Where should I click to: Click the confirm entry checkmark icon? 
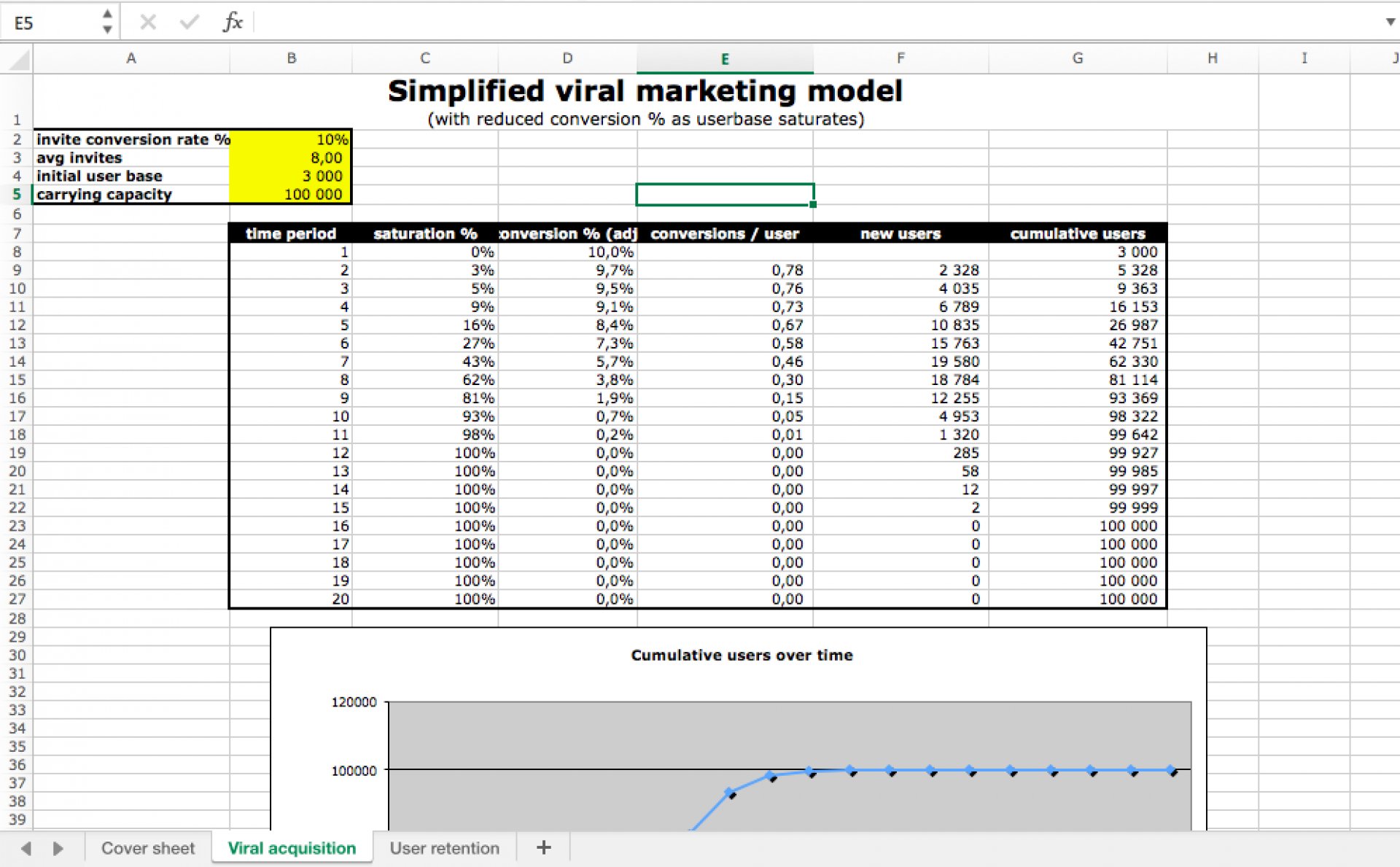190,22
